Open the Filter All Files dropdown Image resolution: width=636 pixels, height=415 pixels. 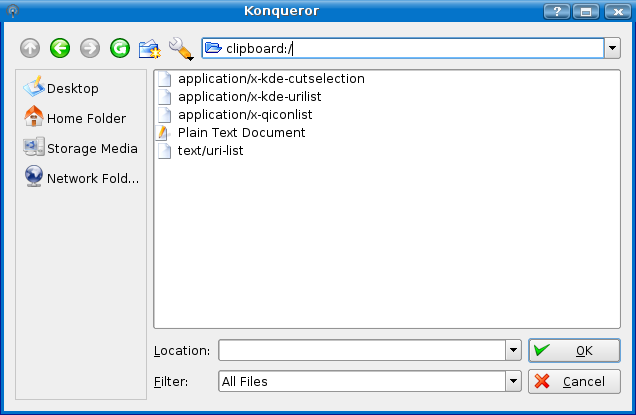[514, 381]
